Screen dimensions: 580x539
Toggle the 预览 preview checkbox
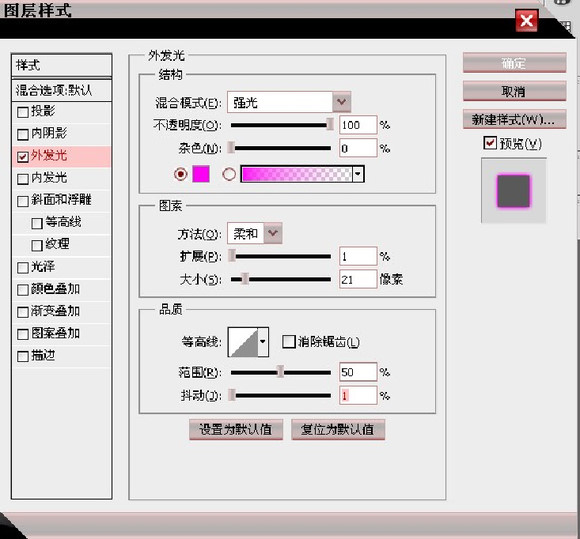[x=490, y=143]
